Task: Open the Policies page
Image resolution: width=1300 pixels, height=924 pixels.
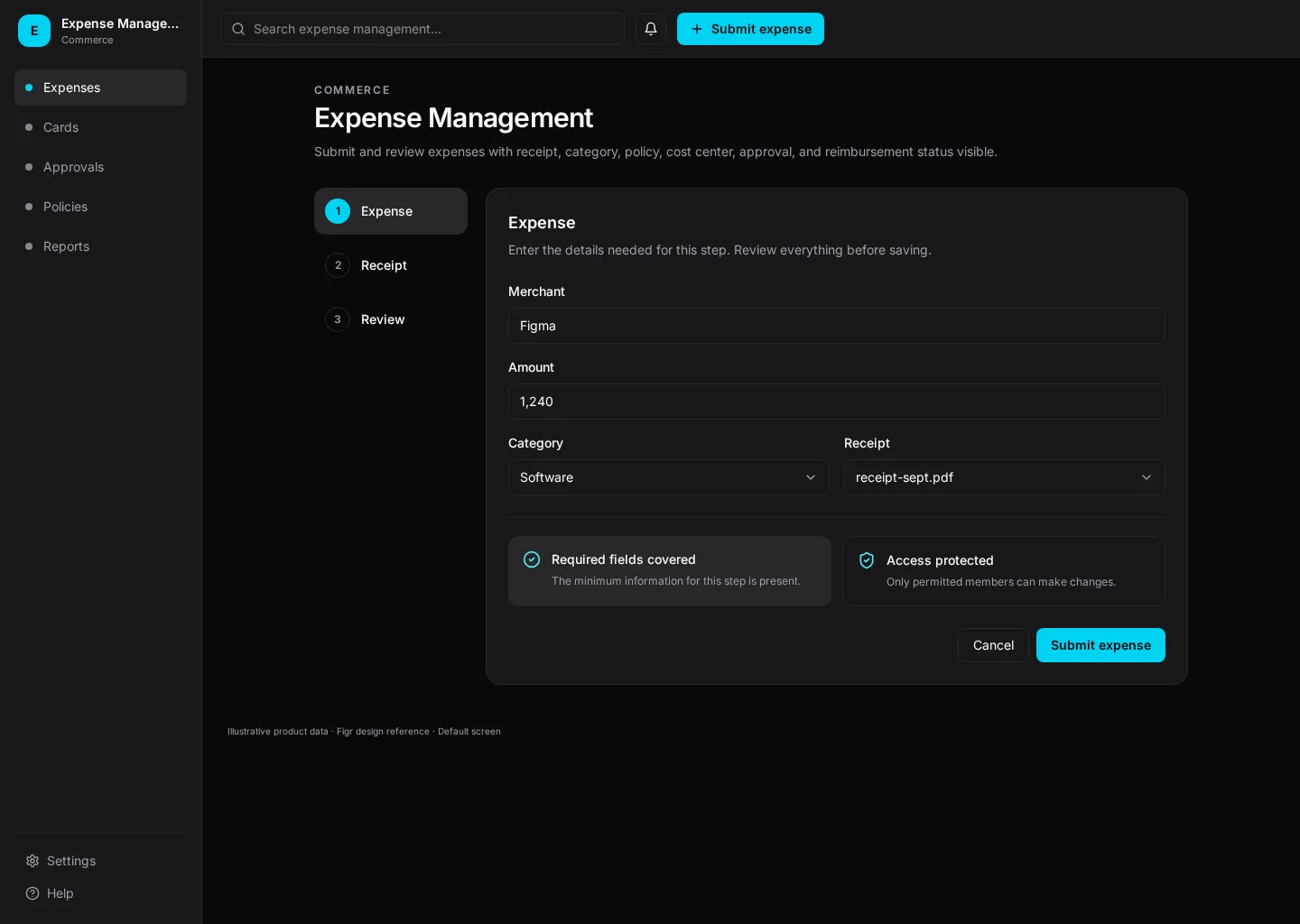Action: tap(101, 207)
